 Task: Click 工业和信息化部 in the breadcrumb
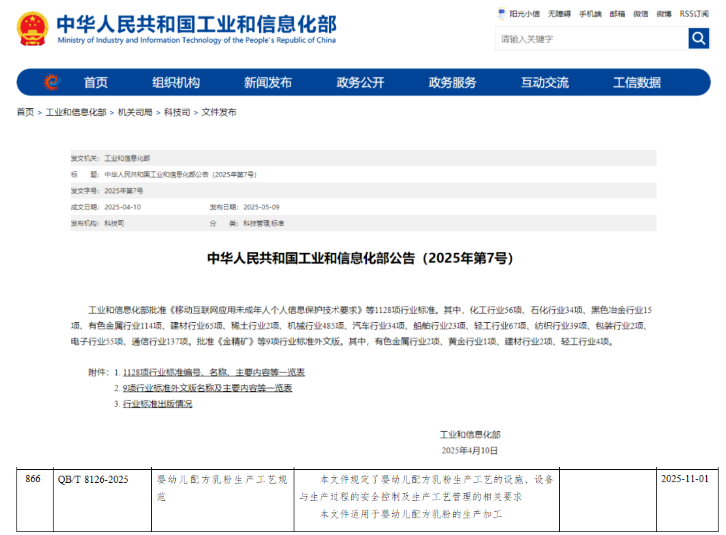click(x=76, y=113)
